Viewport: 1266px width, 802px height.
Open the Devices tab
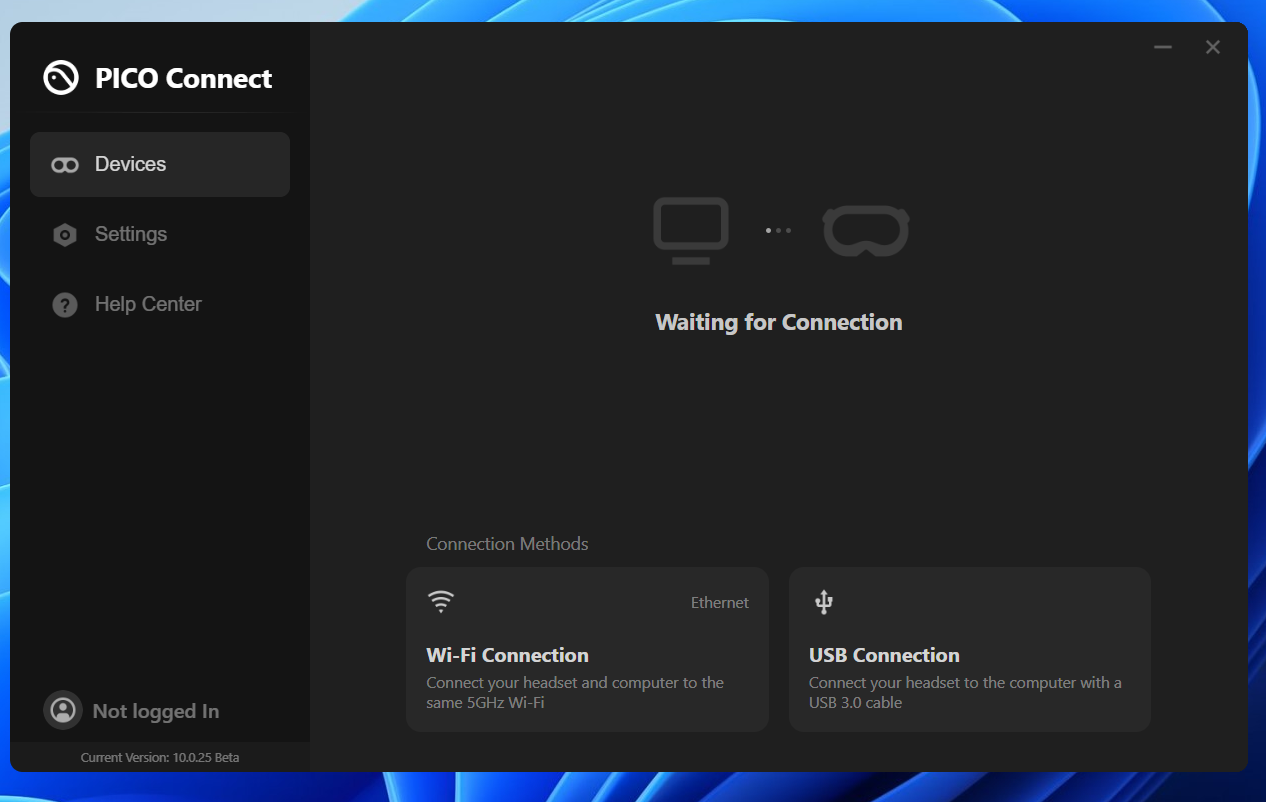tap(160, 164)
